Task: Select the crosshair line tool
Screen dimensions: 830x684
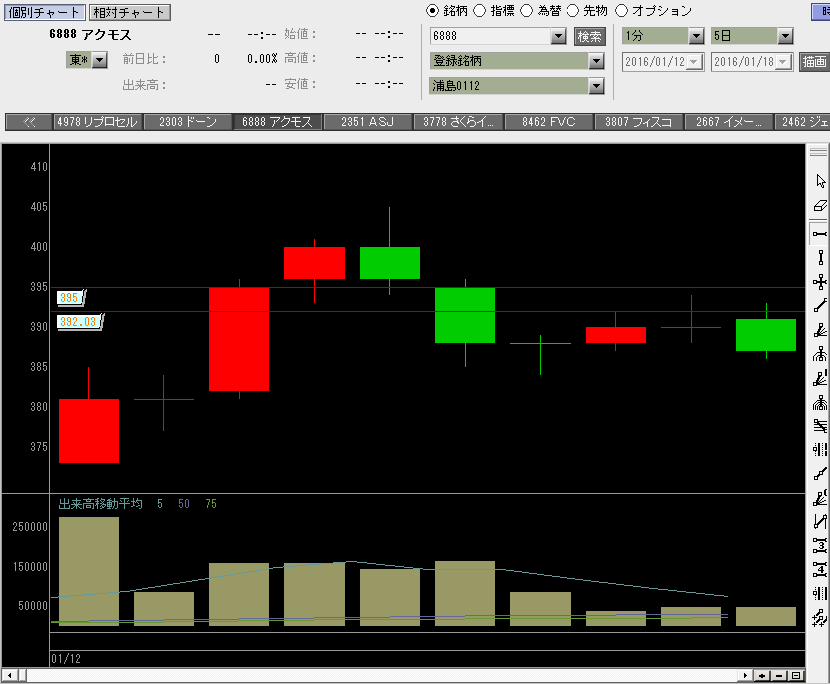Action: [820, 282]
